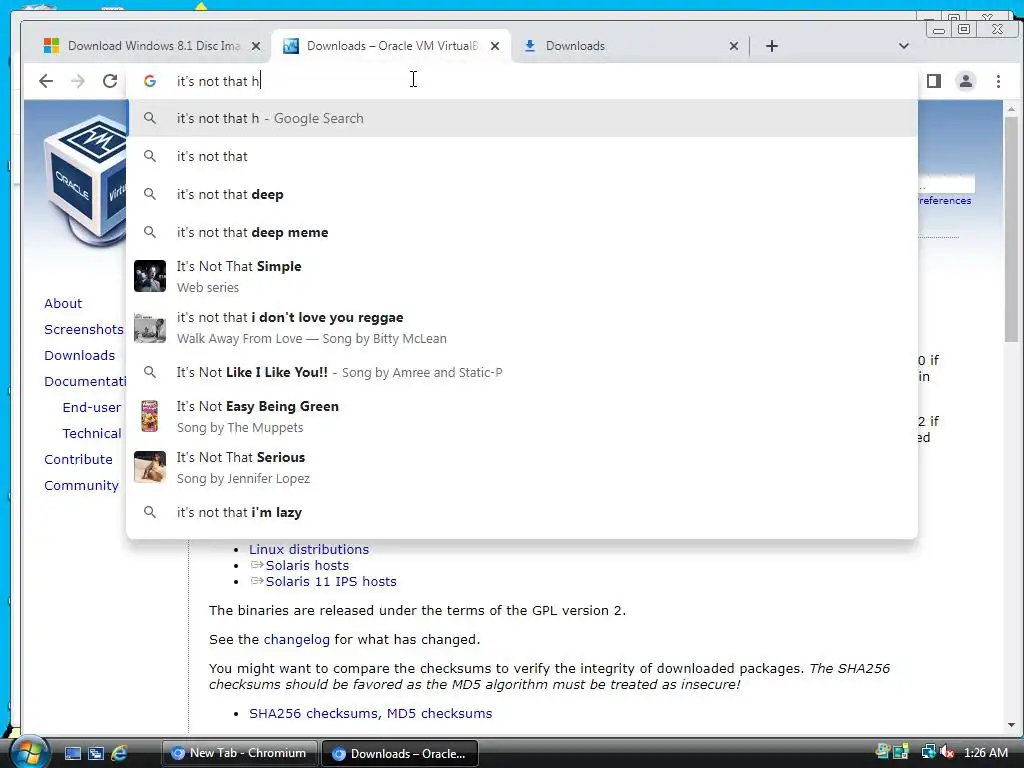This screenshot has height=768, width=1024.
Task: Click the address bar text field
Action: click(x=522, y=81)
